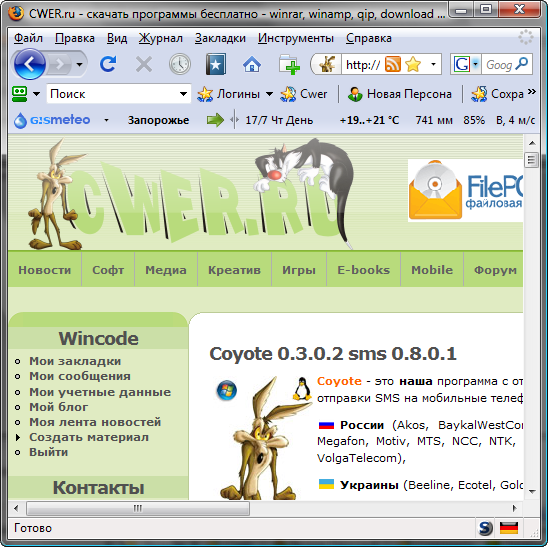Click the orange RSS feed icon
The width and height of the screenshot is (548, 547).
392,64
